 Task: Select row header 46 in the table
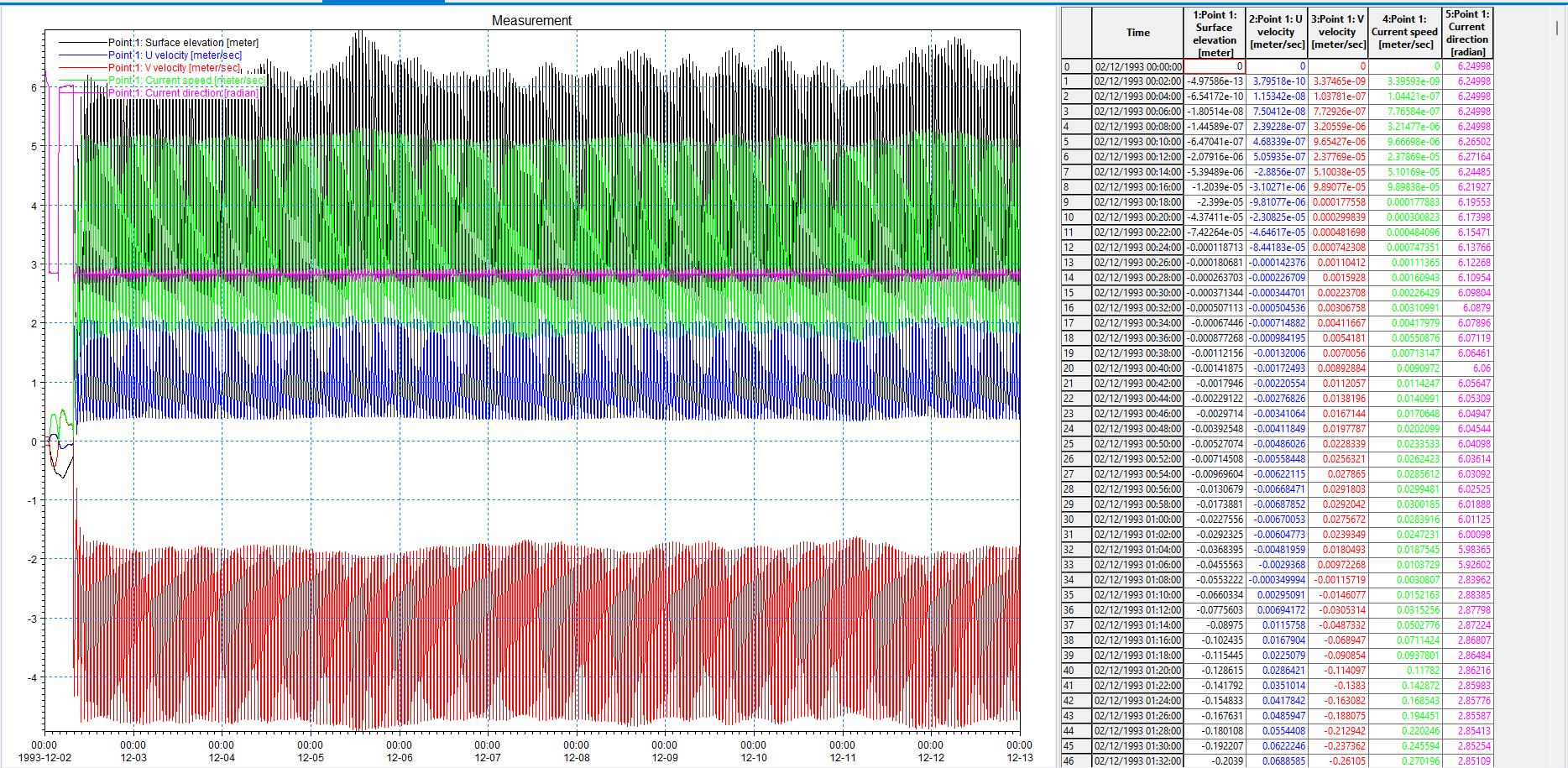point(1076,761)
